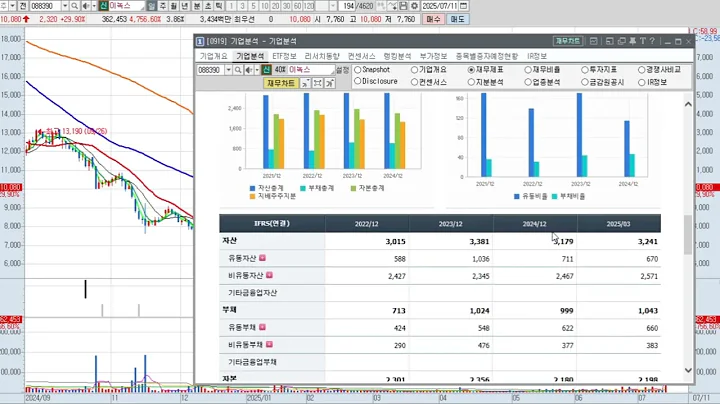Switch to the 기업개요 tab

click(x=214, y=56)
